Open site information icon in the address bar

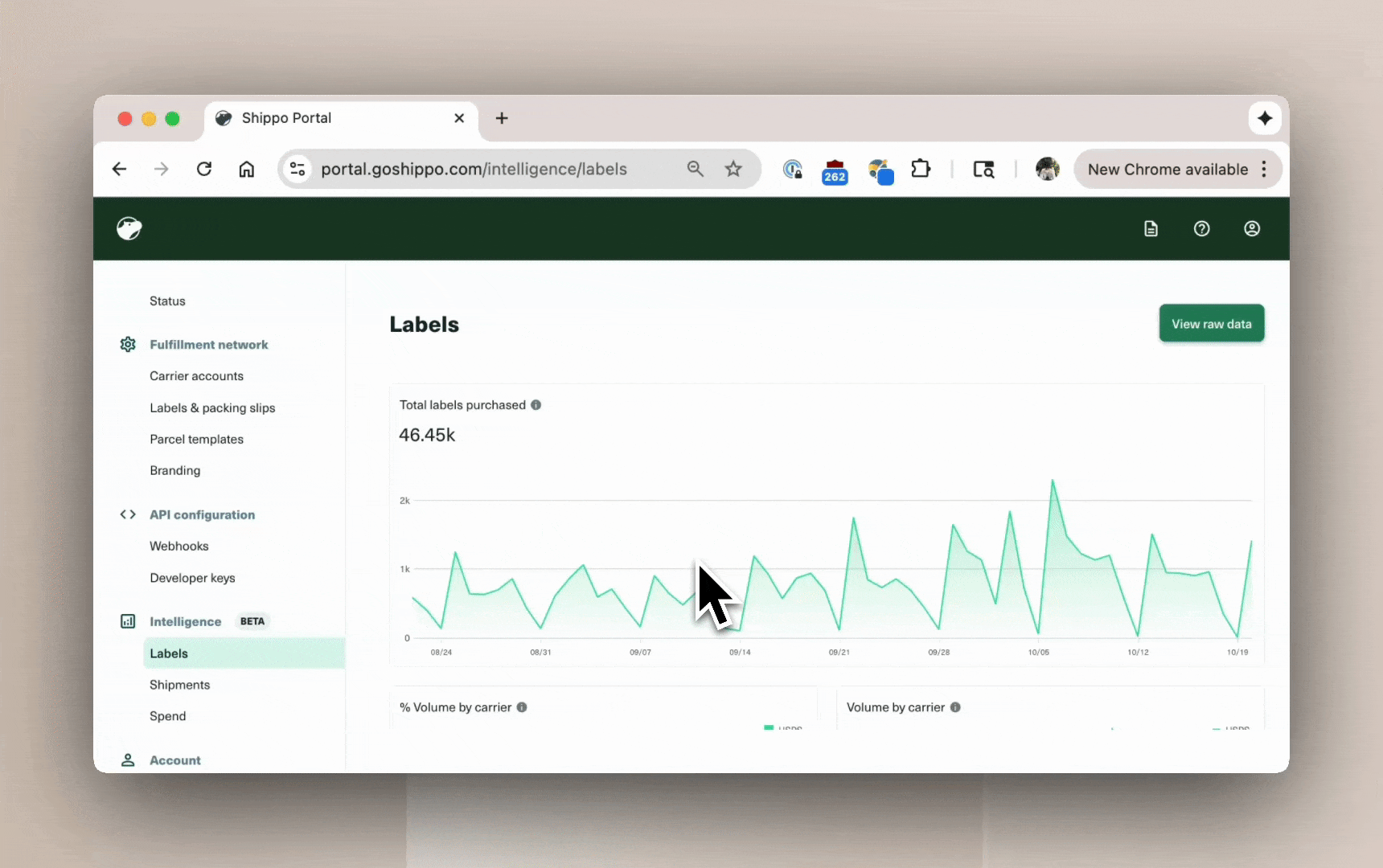pos(298,169)
